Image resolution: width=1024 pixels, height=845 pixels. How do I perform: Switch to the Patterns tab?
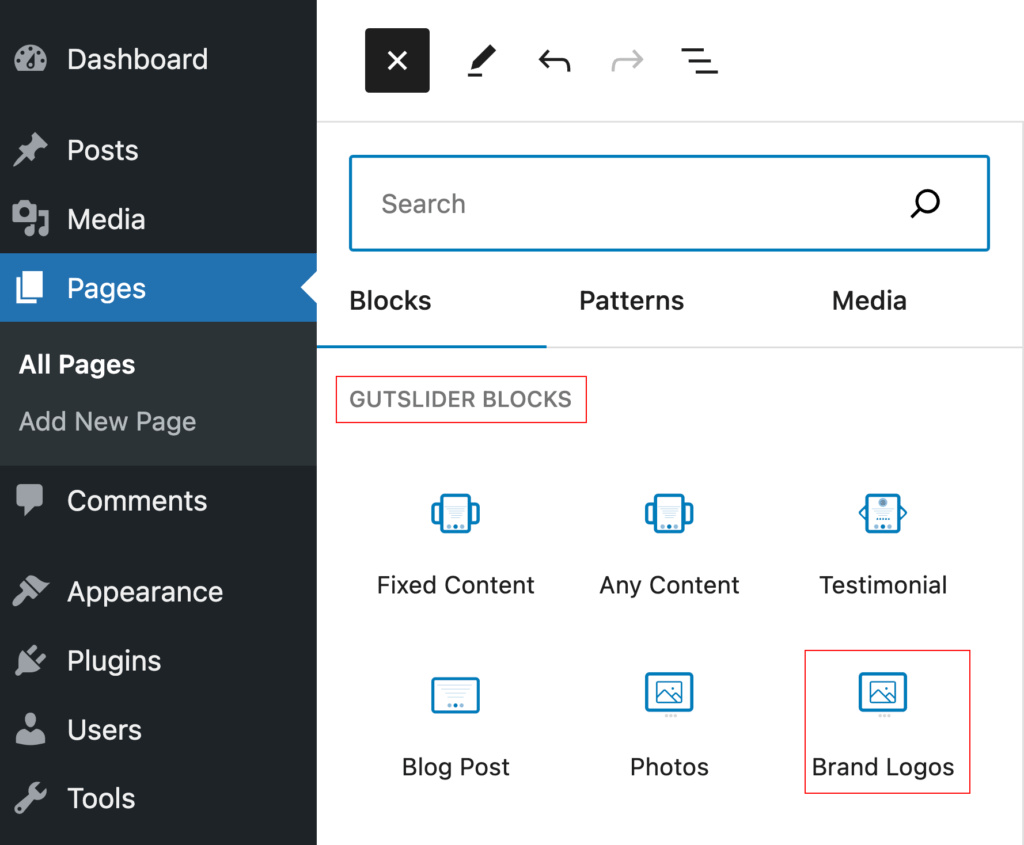tap(631, 301)
